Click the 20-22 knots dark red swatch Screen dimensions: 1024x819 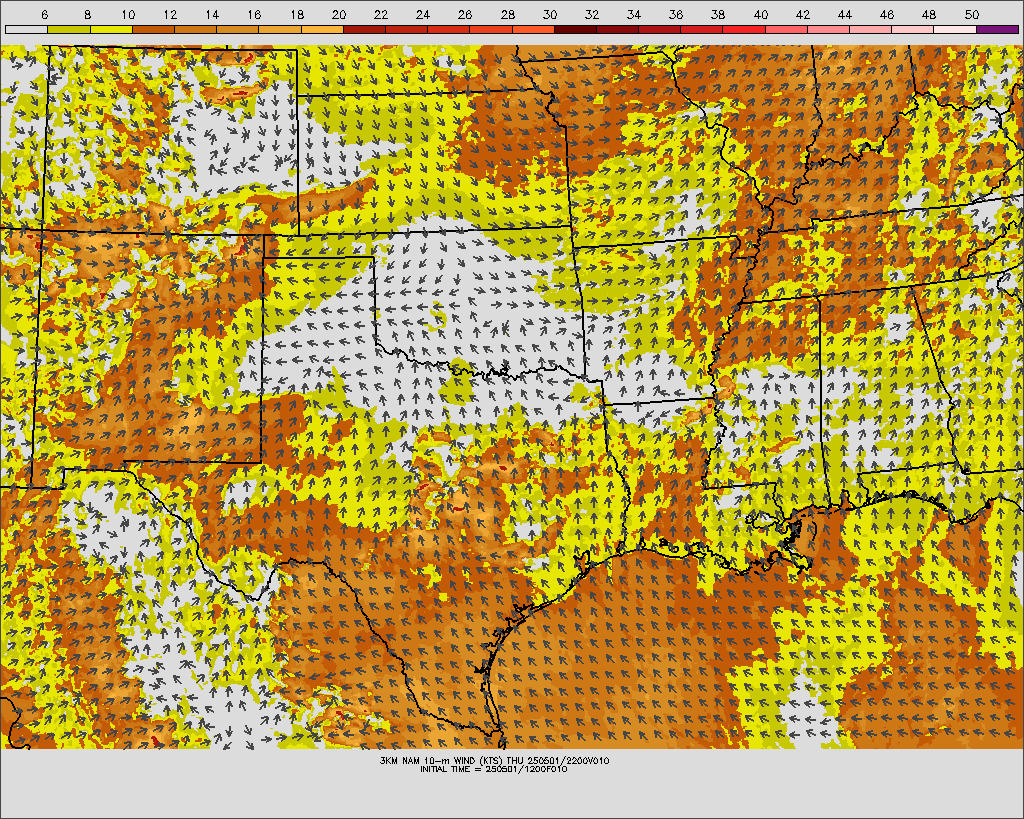[364, 29]
